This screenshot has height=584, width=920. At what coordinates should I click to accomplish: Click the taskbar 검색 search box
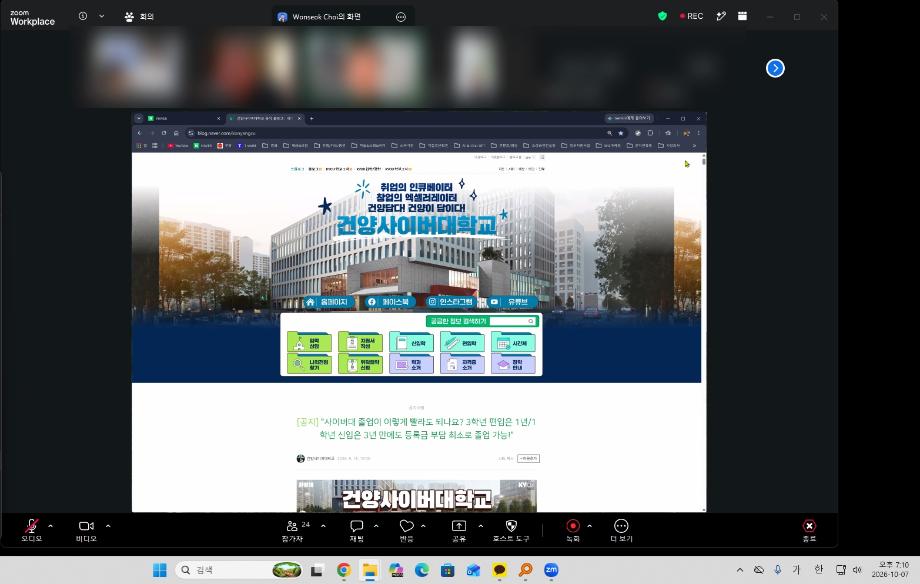(239, 570)
